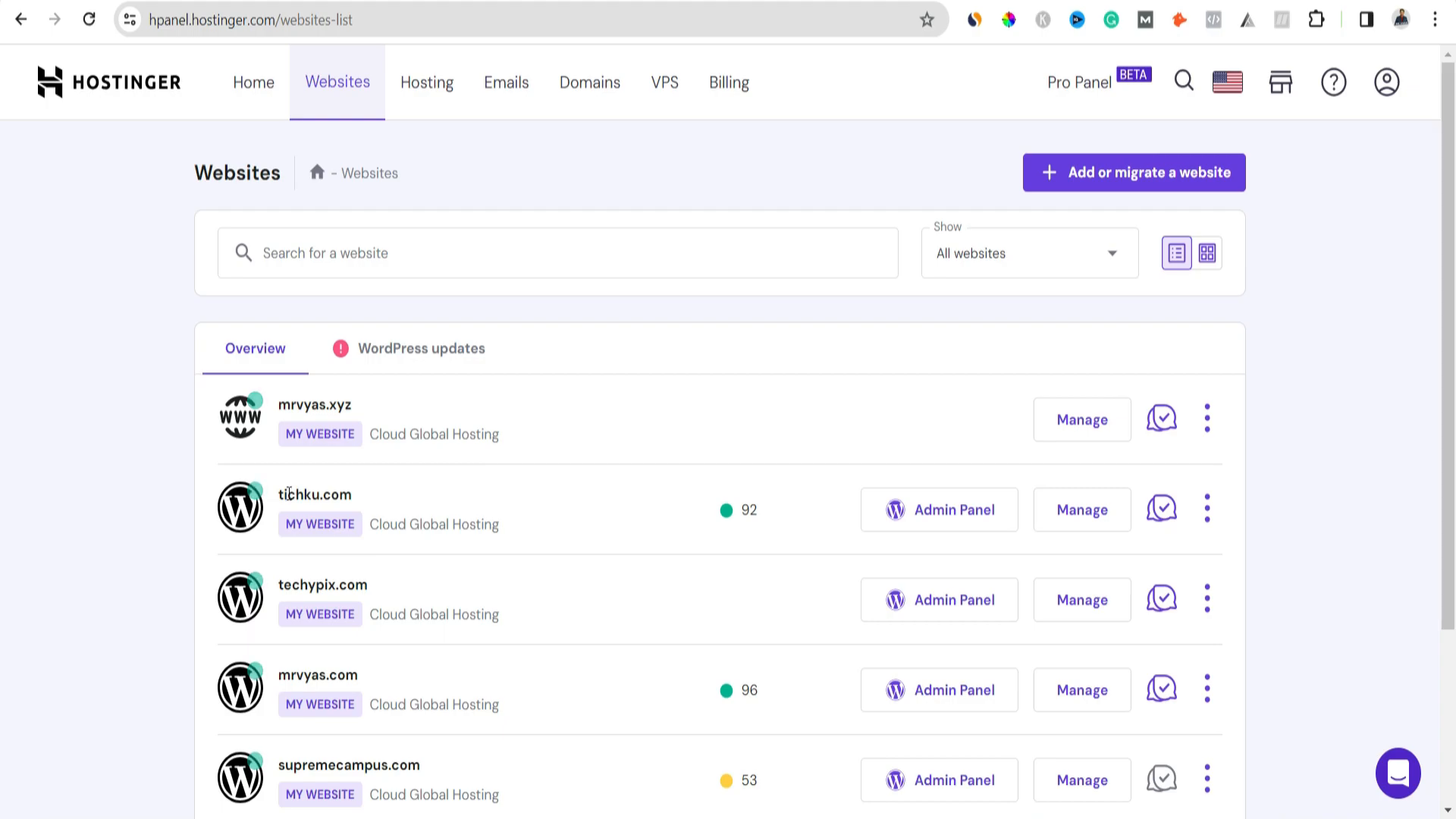
Task: Open kebab menu for techypix.com
Action: [1207, 599]
